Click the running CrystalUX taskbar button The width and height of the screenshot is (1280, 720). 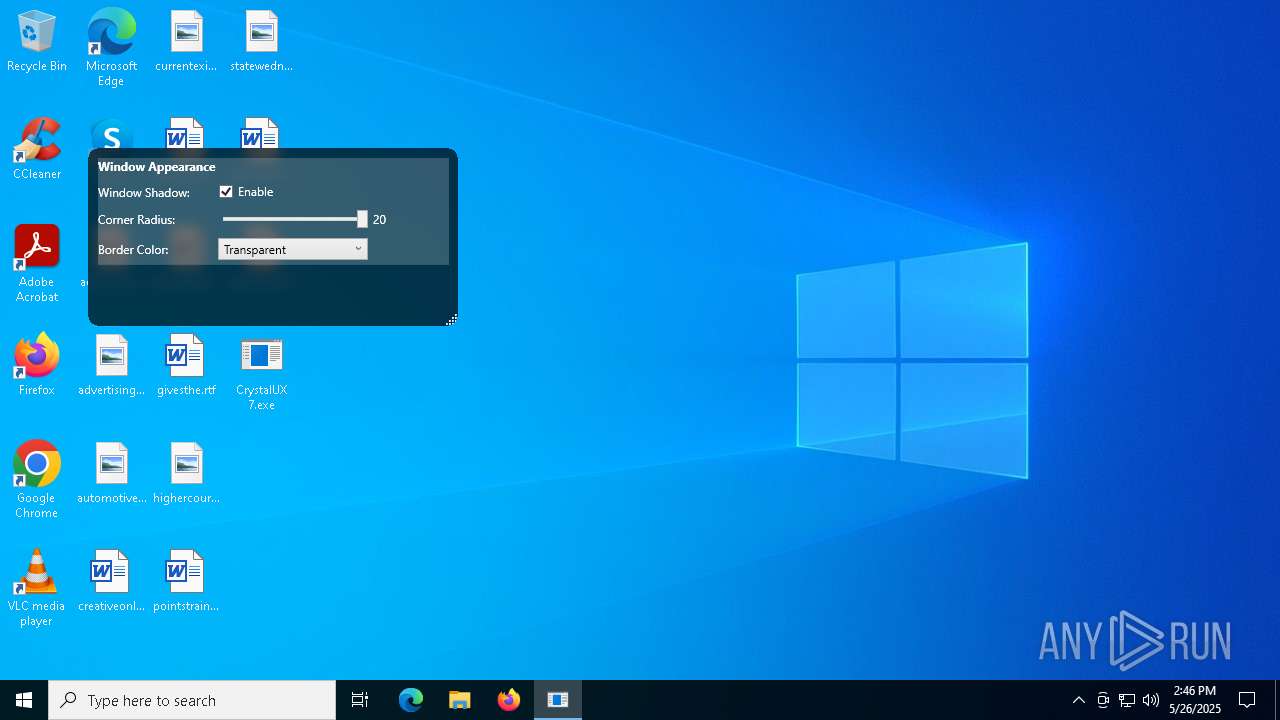pyautogui.click(x=558, y=700)
